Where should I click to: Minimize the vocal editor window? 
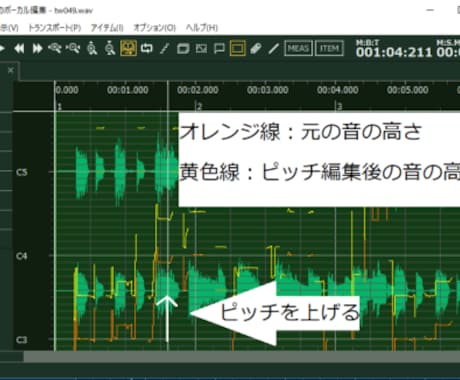[430, 10]
